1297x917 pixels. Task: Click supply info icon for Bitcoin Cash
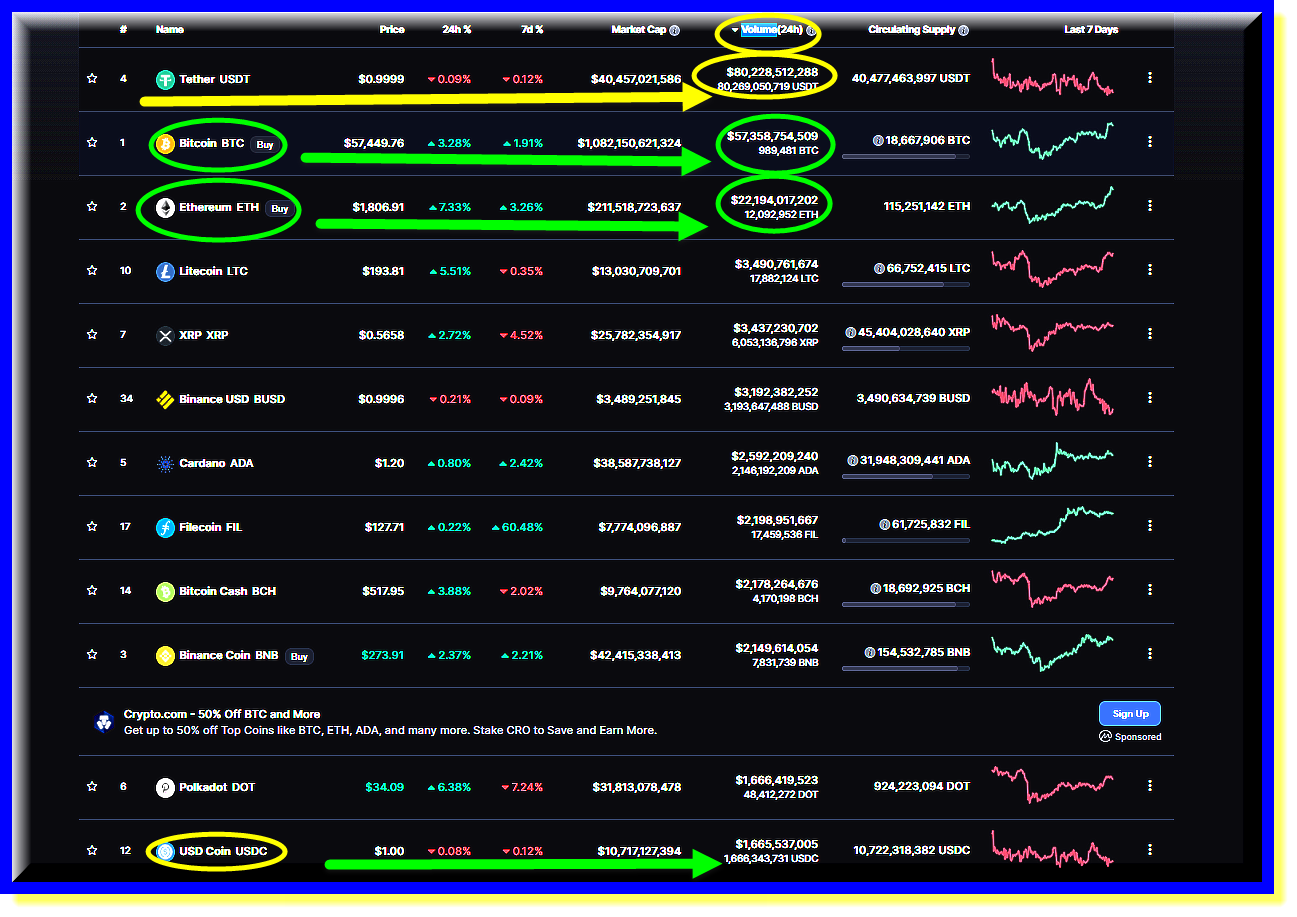(x=875, y=589)
